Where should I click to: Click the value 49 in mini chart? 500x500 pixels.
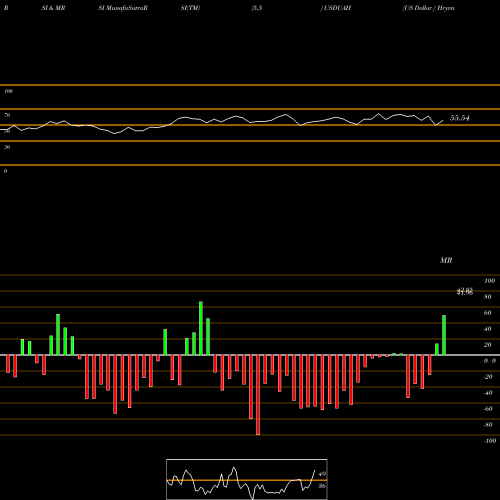[322, 474]
